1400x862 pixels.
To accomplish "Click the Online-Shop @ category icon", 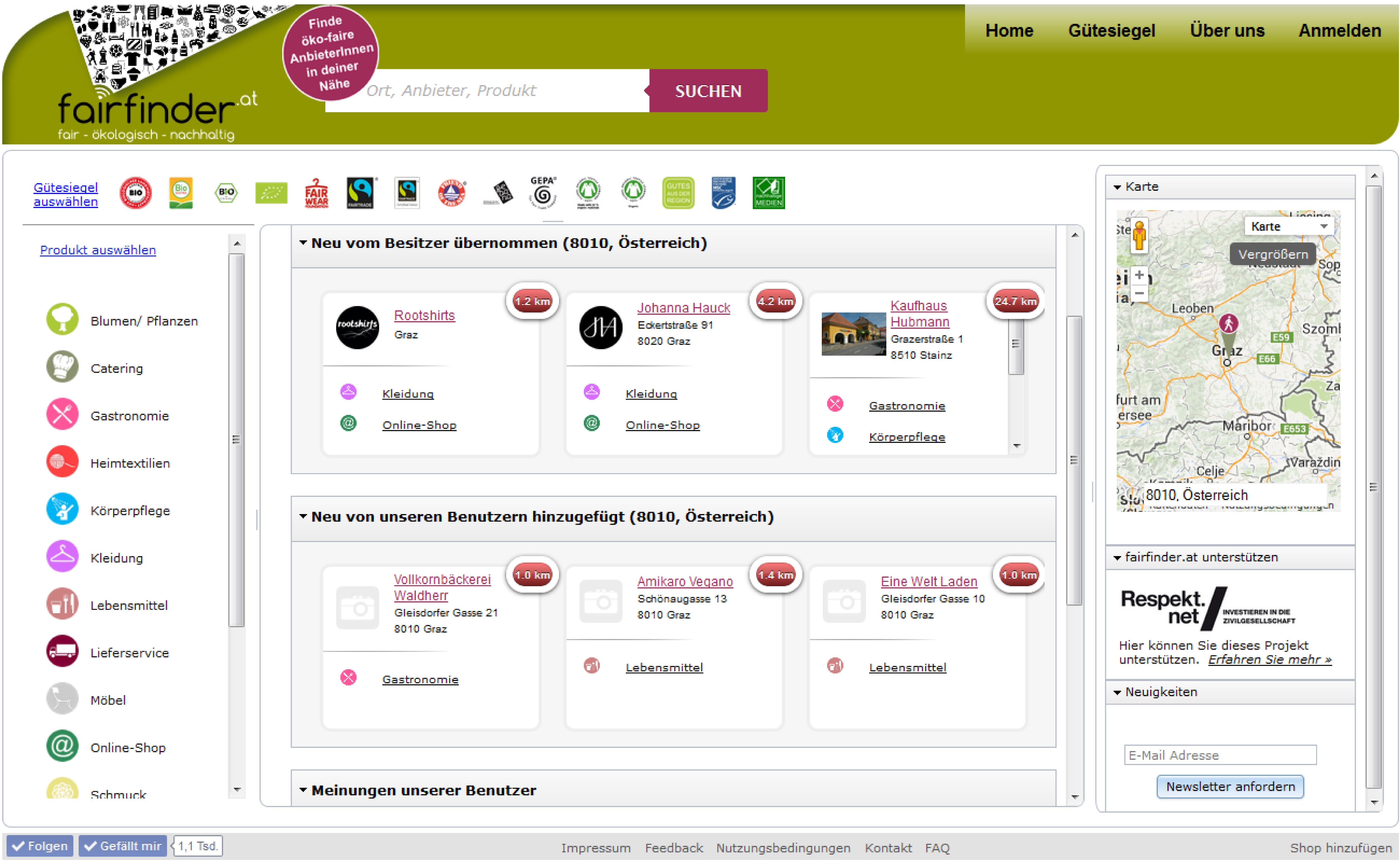I will (62, 746).
